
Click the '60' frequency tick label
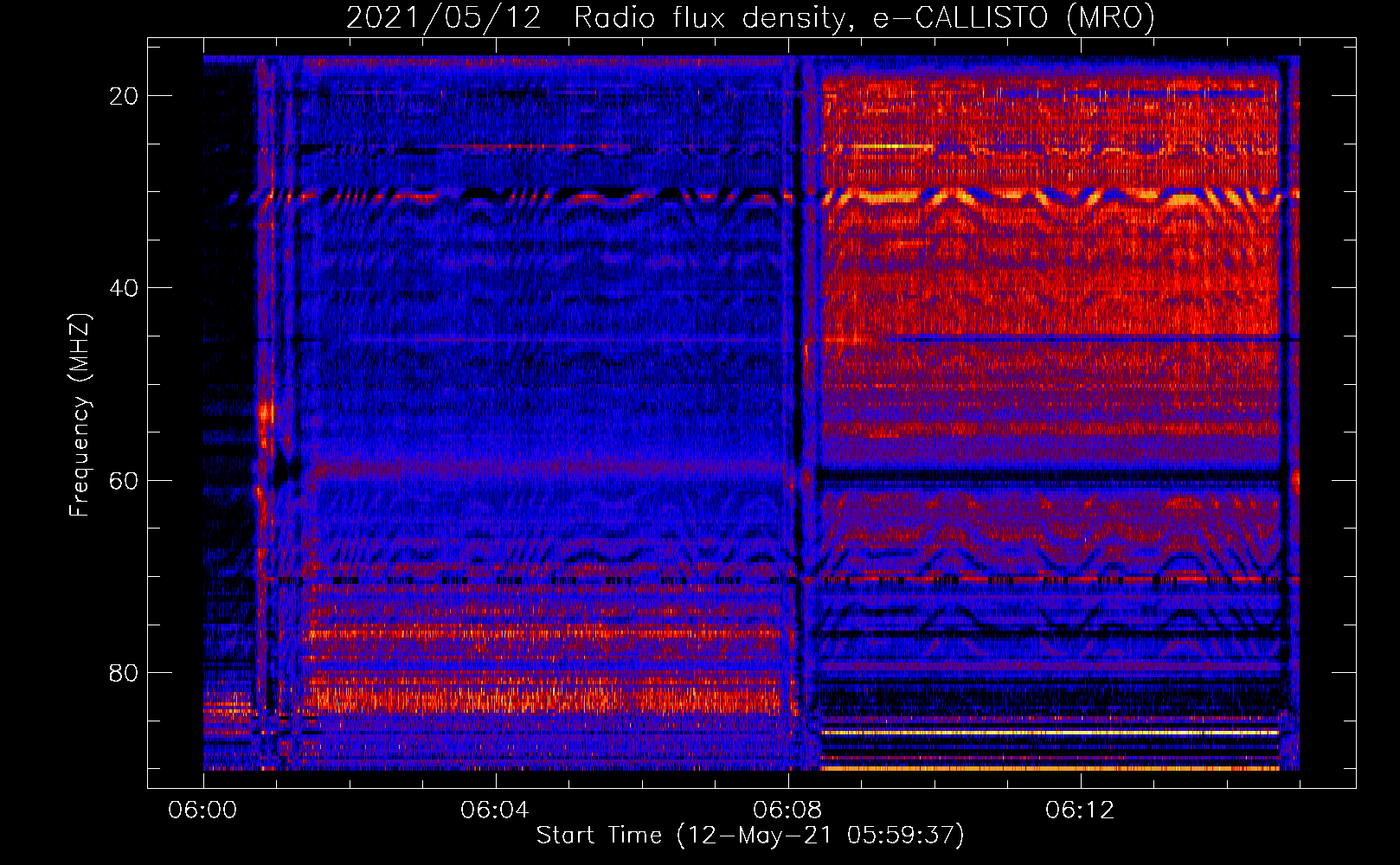point(125,480)
